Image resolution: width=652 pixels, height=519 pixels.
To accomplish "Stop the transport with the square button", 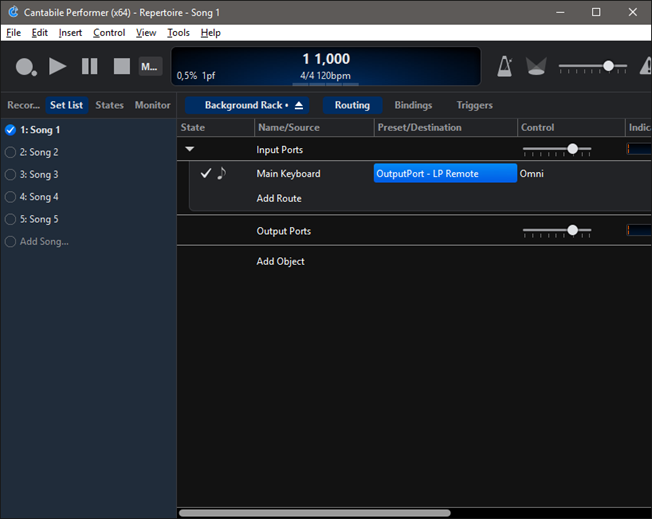I will pos(122,67).
